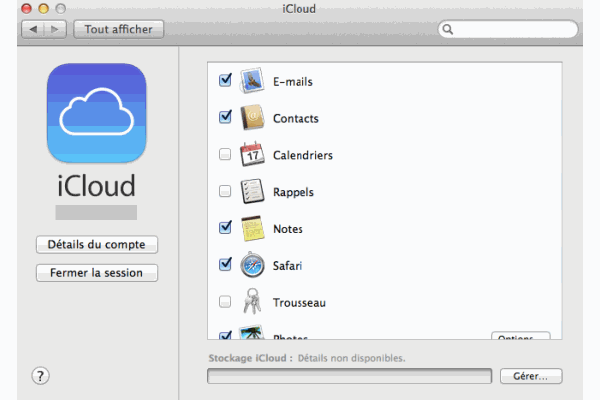Screen dimensions: 600x400
Task: Select the Rappels label text
Action: pos(293,192)
